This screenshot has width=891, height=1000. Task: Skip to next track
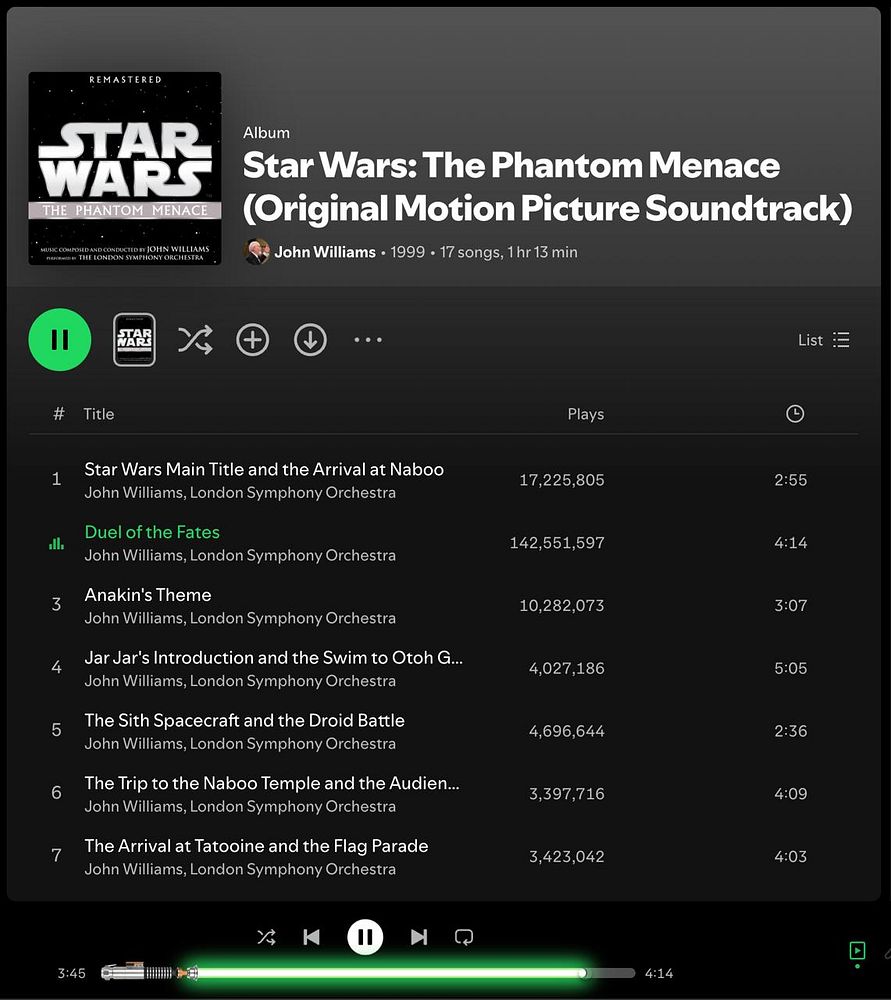click(x=419, y=937)
